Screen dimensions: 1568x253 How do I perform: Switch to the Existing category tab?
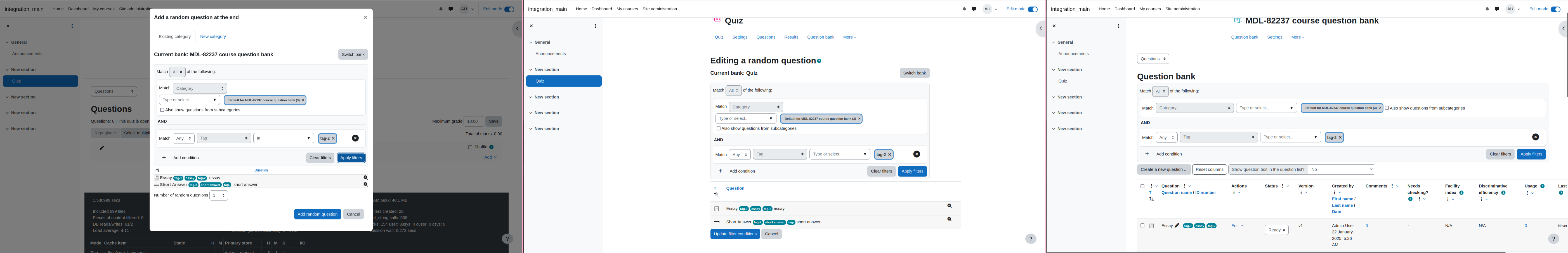[175, 37]
